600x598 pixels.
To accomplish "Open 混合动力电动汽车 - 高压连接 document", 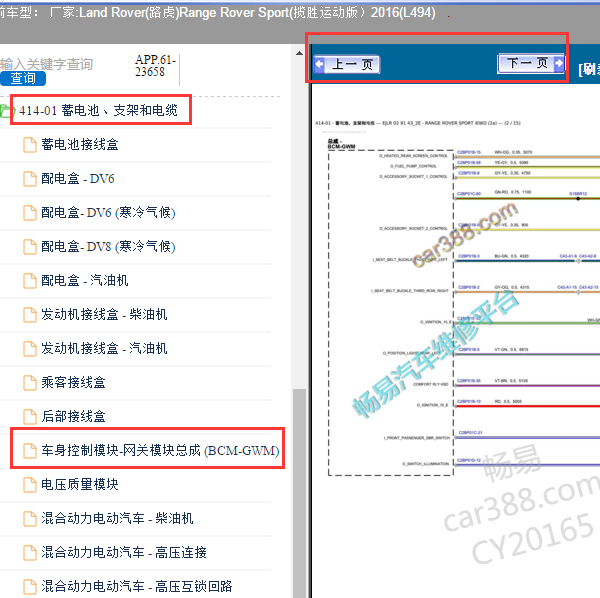I will 124,552.
